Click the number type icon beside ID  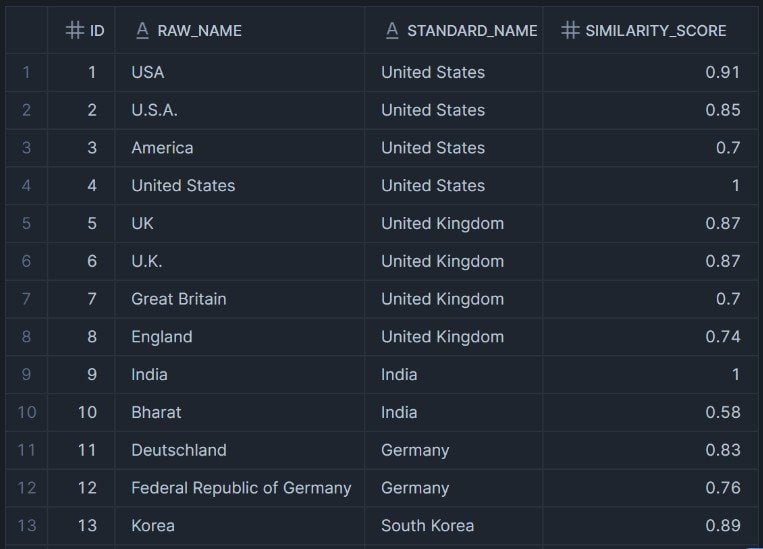[74, 31]
